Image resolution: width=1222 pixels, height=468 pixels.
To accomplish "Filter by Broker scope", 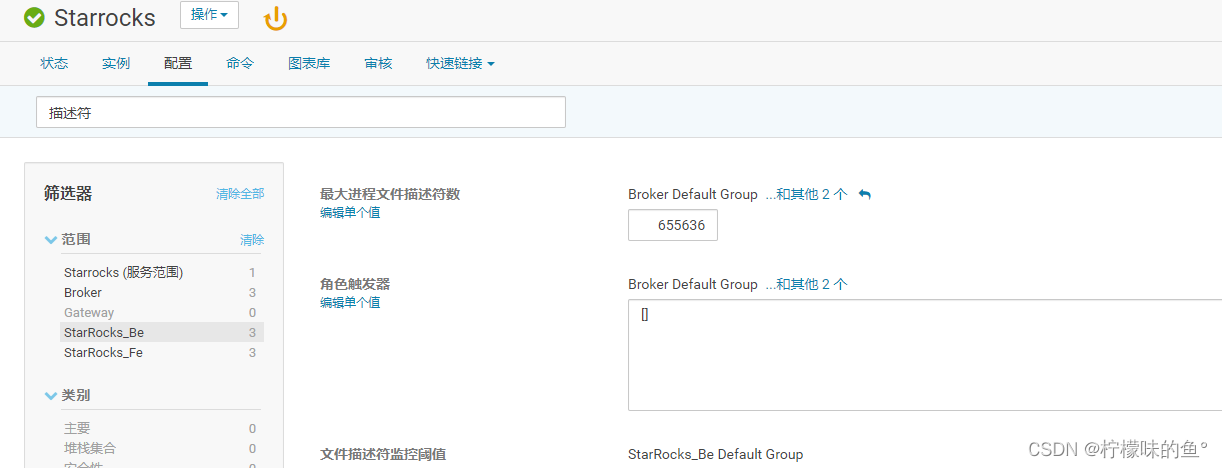I will pos(160,292).
